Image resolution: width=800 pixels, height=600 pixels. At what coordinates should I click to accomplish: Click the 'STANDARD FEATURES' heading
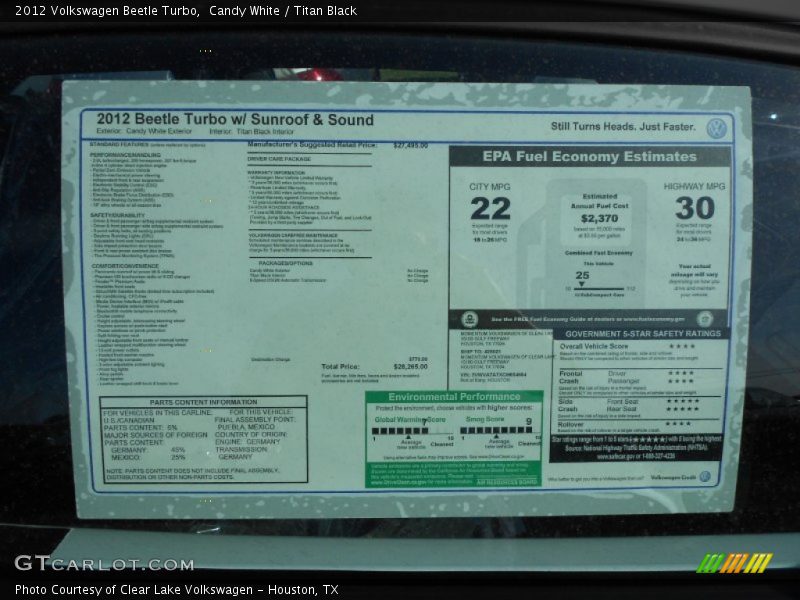[119, 145]
